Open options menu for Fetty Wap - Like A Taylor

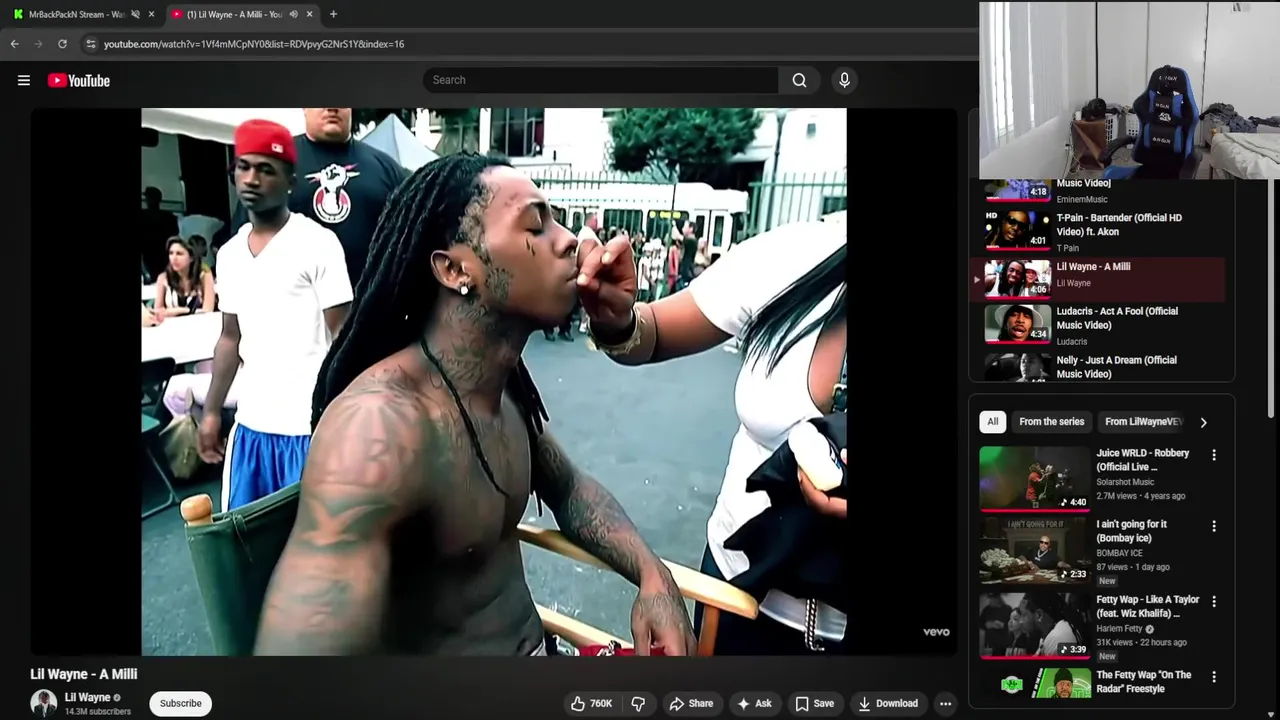1214,602
